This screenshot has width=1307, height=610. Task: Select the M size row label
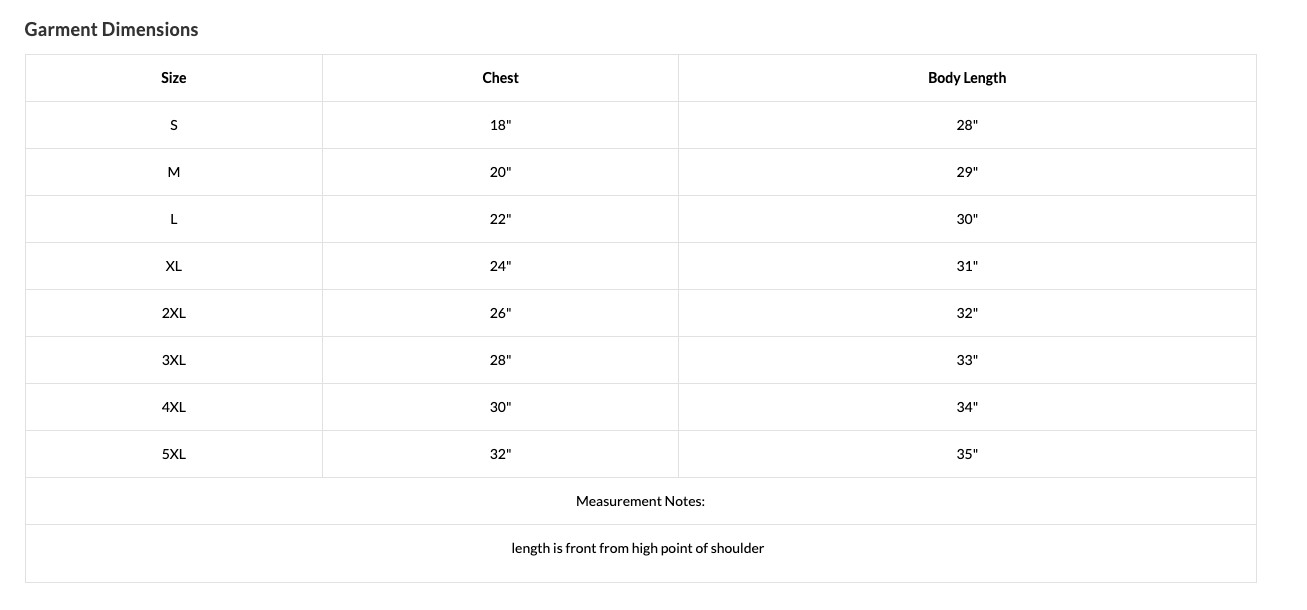tap(174, 172)
